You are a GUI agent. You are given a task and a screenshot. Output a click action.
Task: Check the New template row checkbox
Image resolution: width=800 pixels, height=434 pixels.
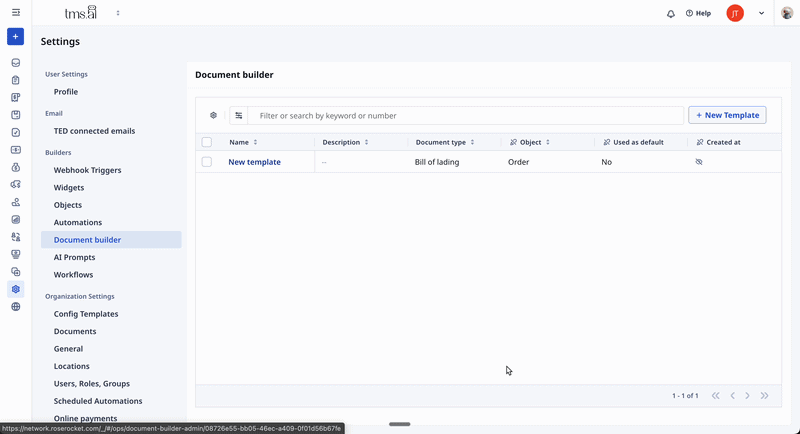(207, 162)
